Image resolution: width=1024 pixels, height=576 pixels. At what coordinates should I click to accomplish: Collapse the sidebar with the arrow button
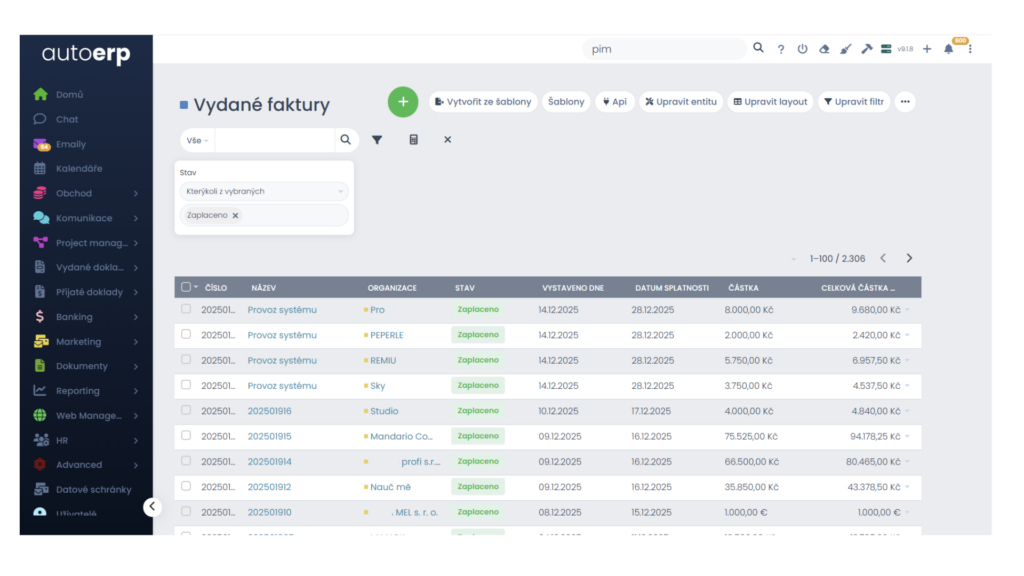click(x=152, y=507)
